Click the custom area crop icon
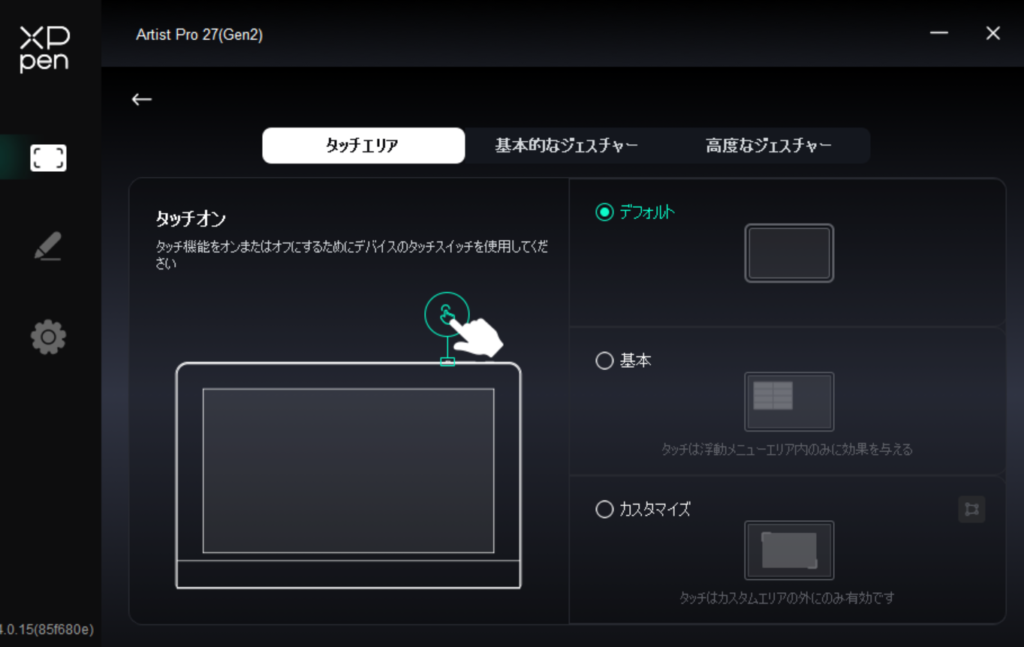 click(x=970, y=509)
